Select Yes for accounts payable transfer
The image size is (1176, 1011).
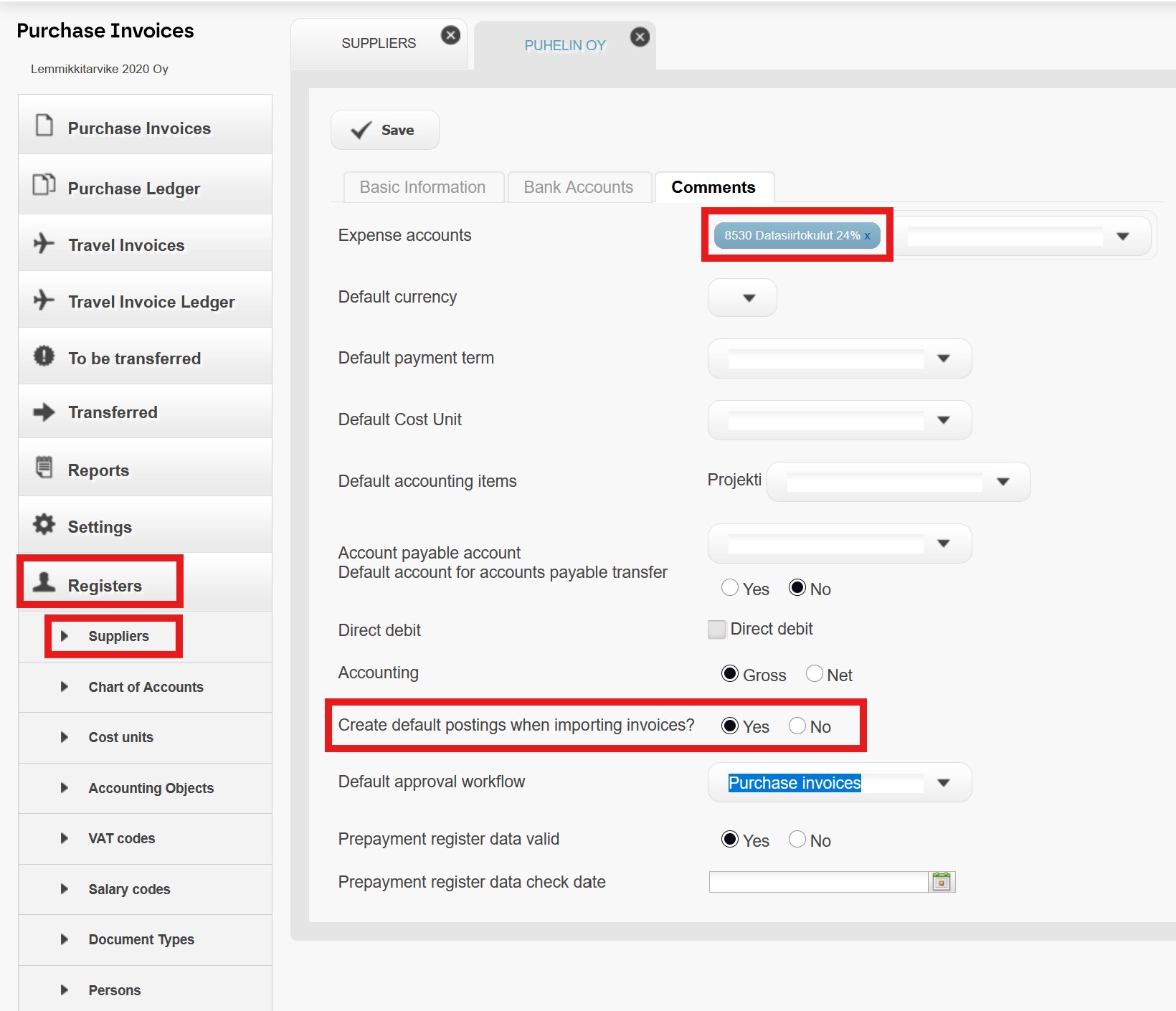tap(730, 587)
